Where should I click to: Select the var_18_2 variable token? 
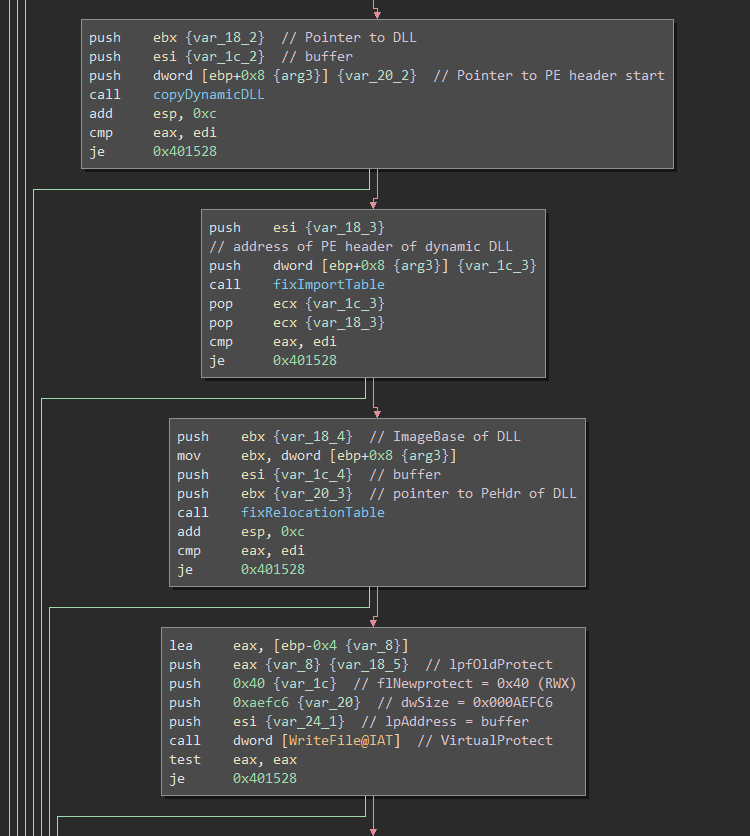[x=224, y=37]
